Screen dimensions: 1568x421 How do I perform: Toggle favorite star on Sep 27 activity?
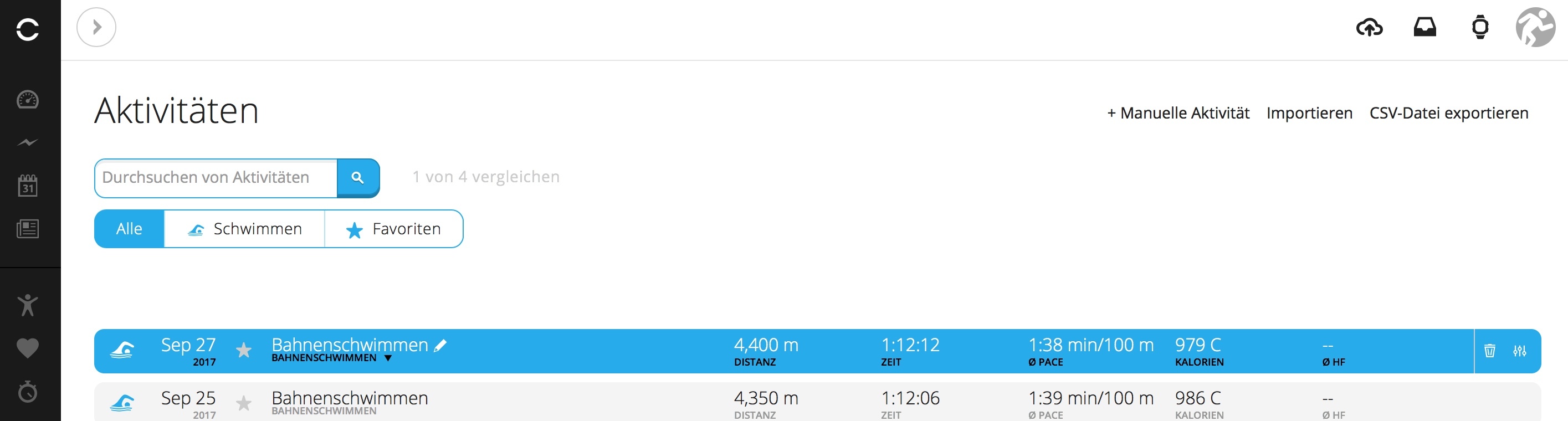click(243, 351)
